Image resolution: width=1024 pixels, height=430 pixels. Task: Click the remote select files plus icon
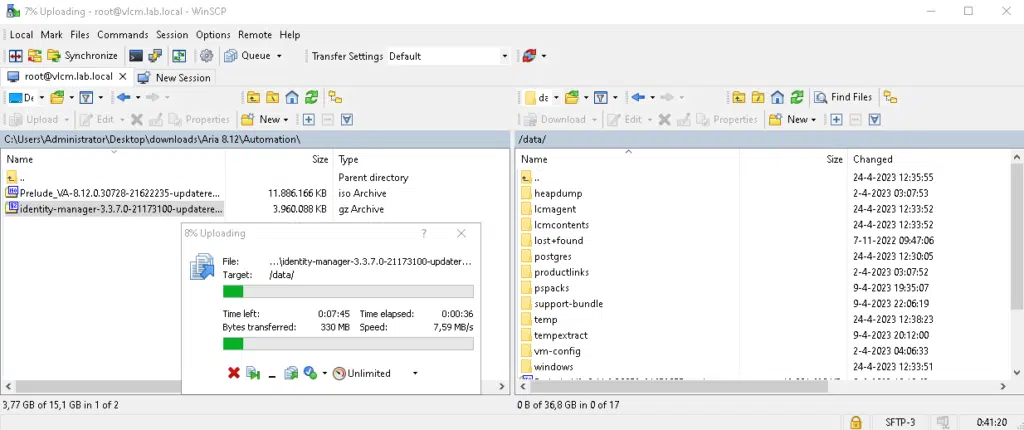pyautogui.click(x=837, y=120)
